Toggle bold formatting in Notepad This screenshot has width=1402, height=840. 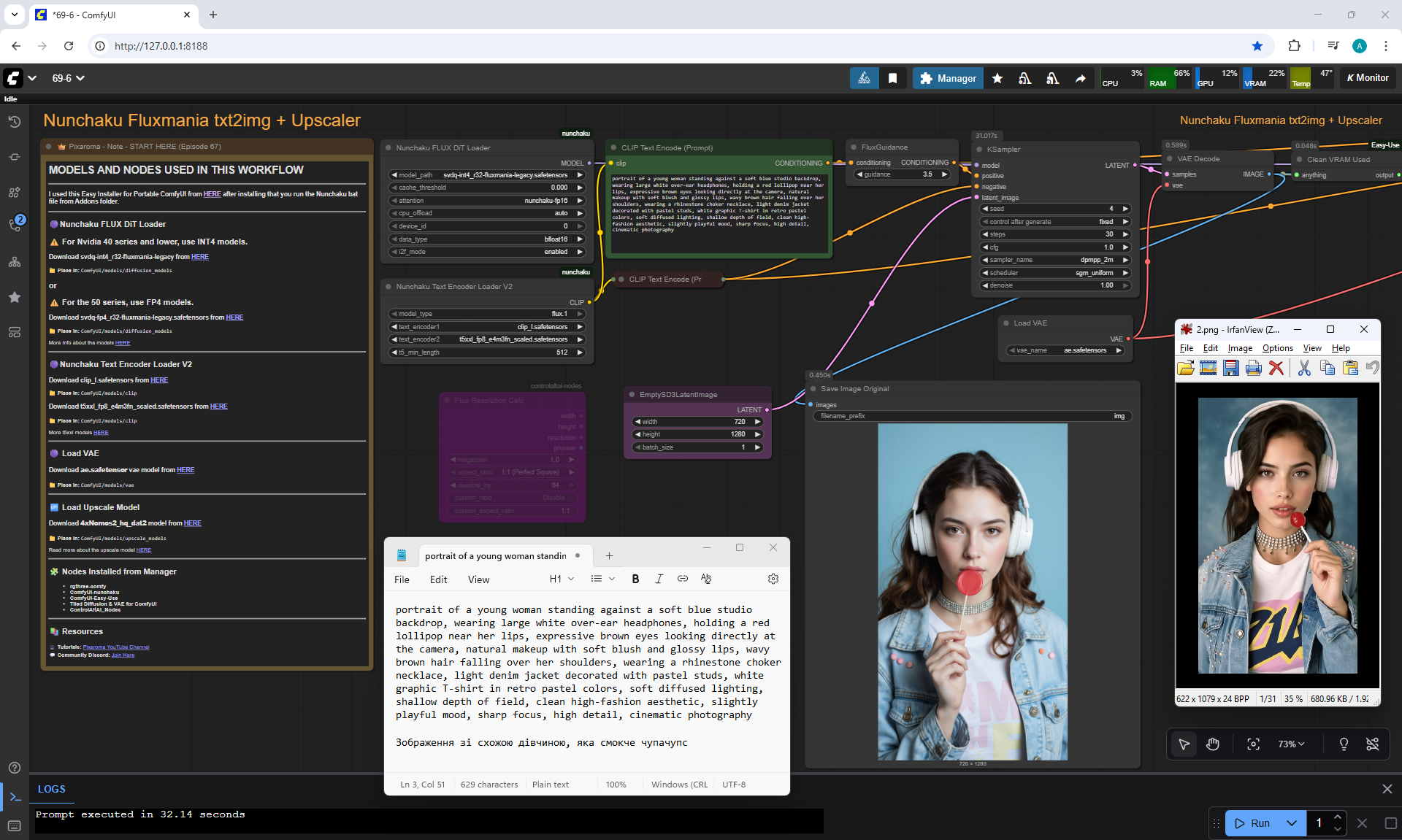(x=635, y=579)
